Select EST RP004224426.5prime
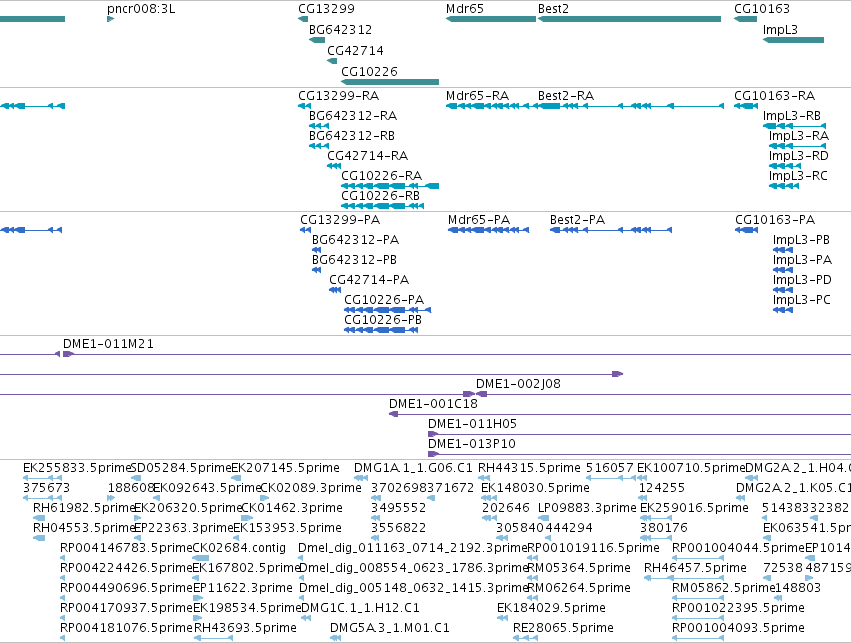This screenshot has width=851, height=643. pyautogui.click(x=62, y=578)
